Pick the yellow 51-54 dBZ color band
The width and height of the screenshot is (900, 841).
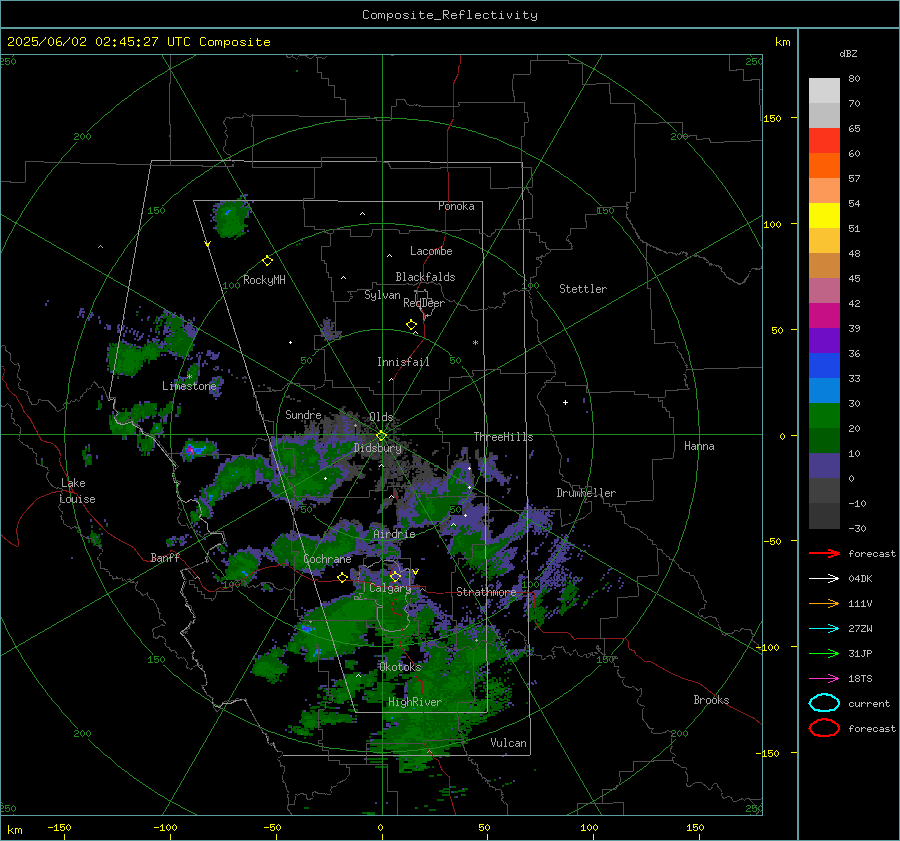pyautogui.click(x=824, y=216)
